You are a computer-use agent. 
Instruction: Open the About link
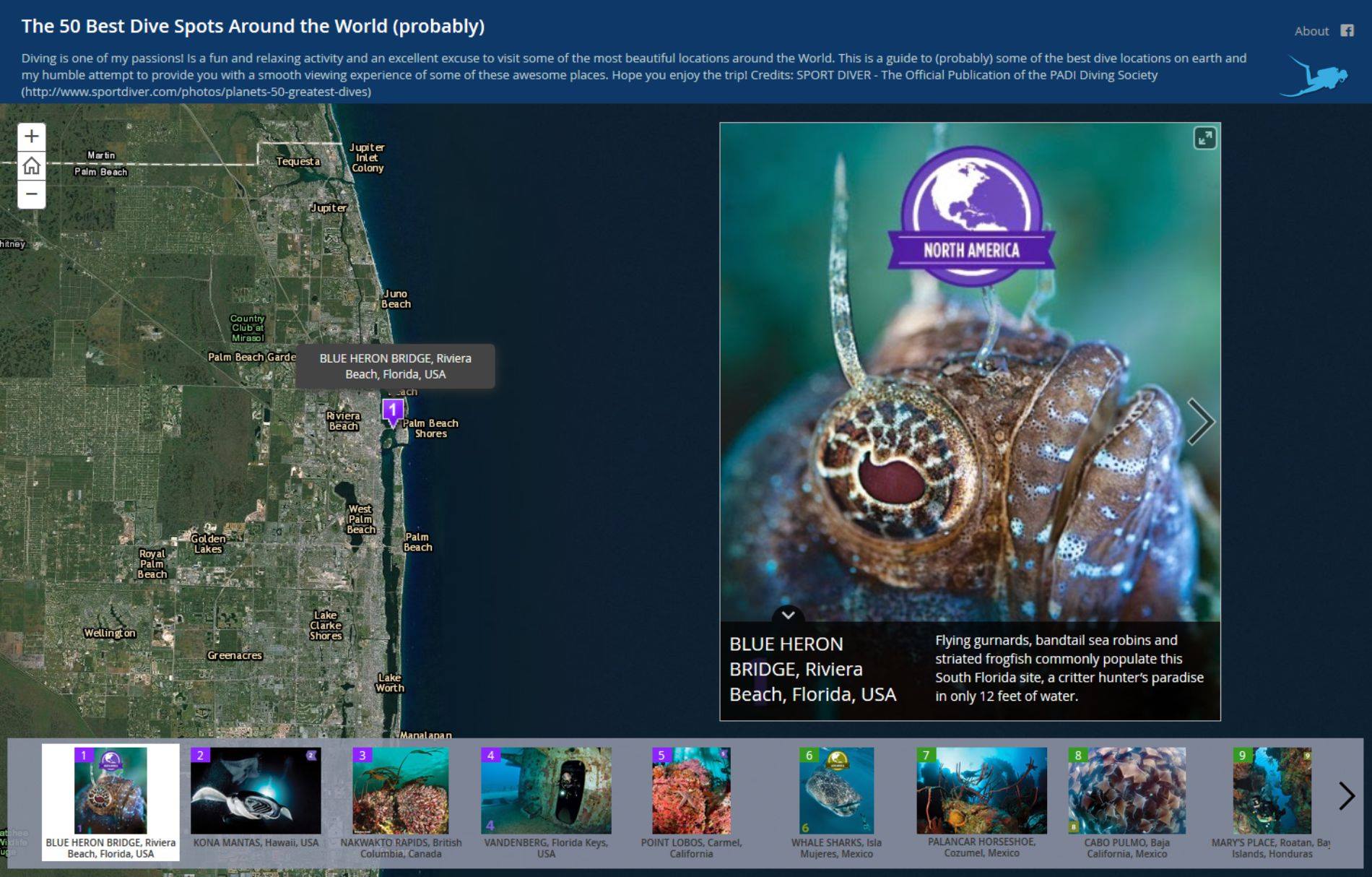pyautogui.click(x=1311, y=31)
